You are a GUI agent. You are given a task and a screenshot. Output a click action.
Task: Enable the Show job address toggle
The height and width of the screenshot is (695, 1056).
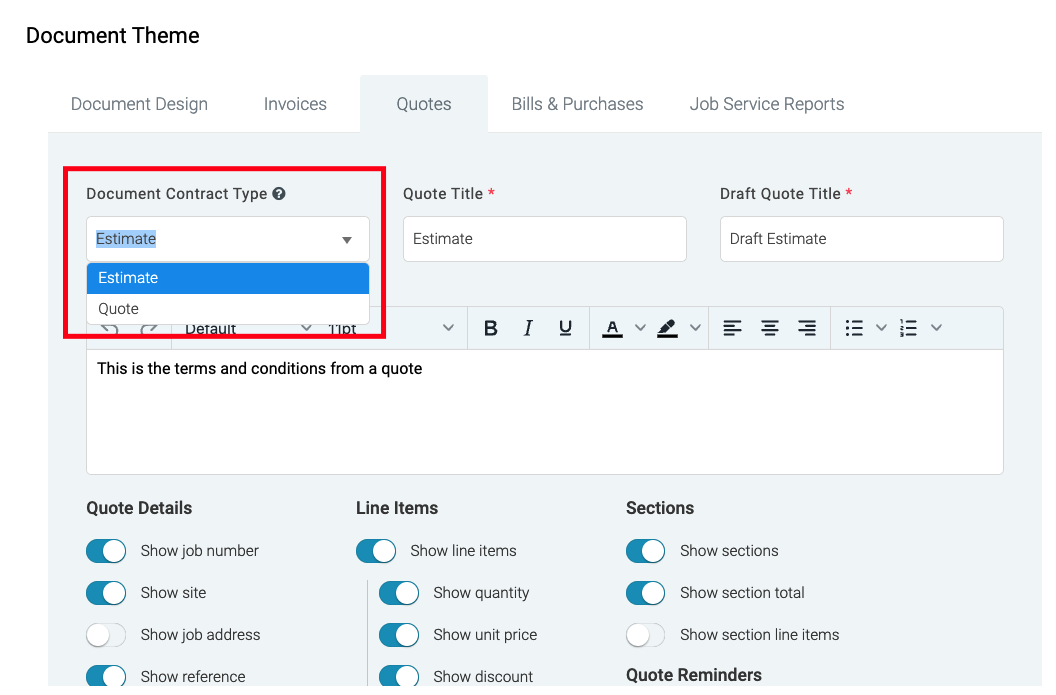click(x=106, y=635)
